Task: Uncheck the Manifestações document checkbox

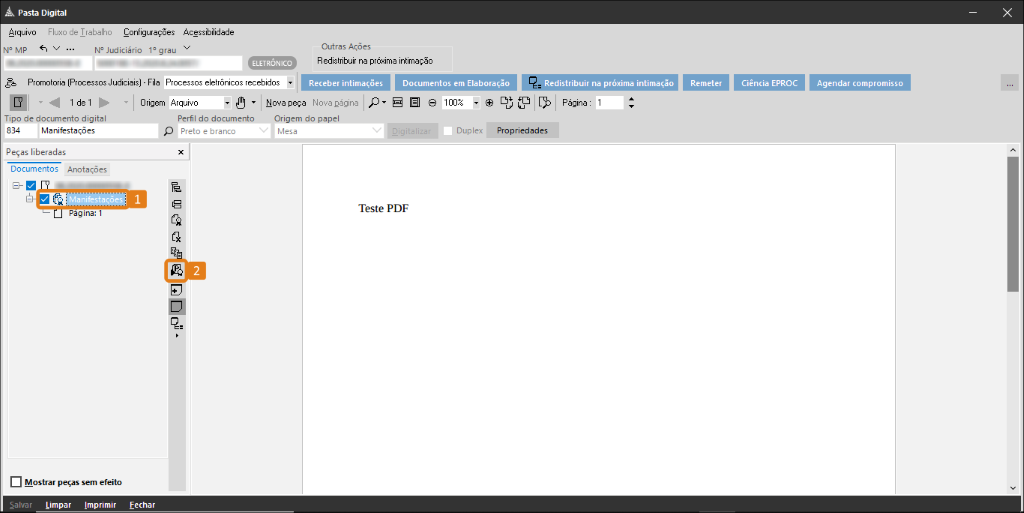Action: [45, 200]
